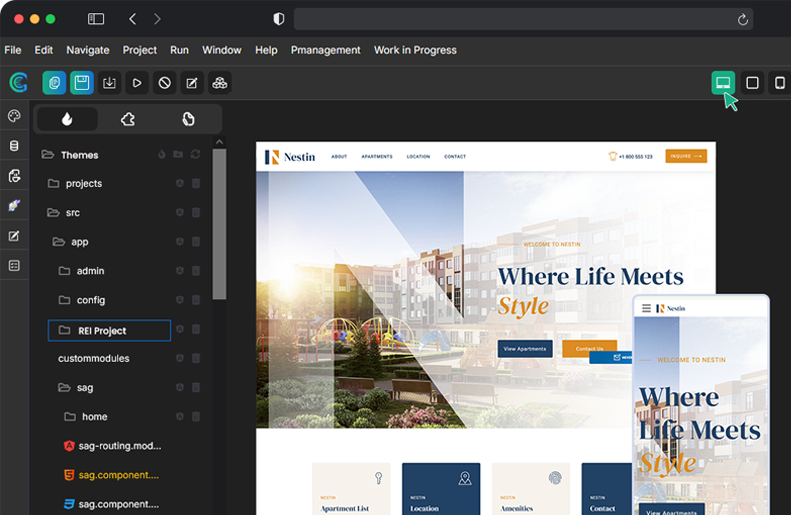Click the trash icon in src row
This screenshot has height=515, width=791.
[196, 212]
